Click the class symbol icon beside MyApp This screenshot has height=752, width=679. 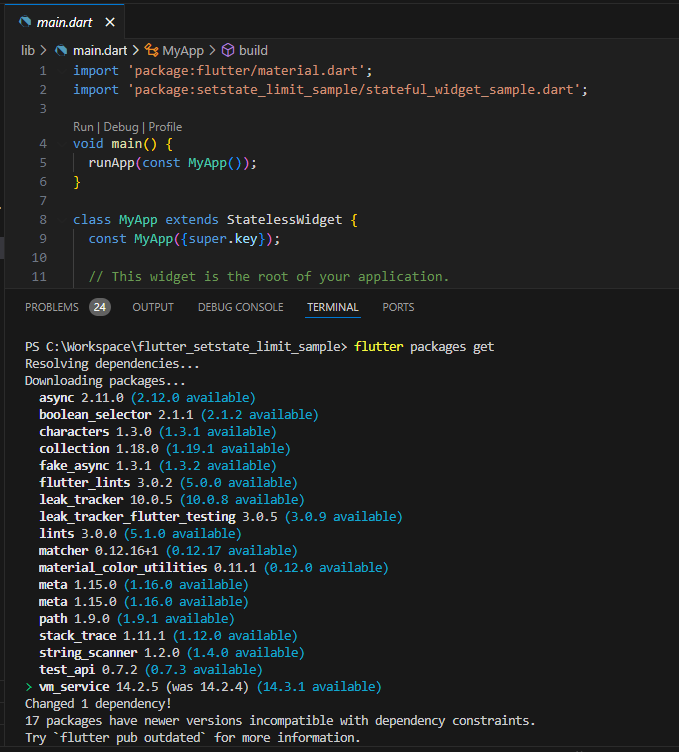click(x=152, y=50)
